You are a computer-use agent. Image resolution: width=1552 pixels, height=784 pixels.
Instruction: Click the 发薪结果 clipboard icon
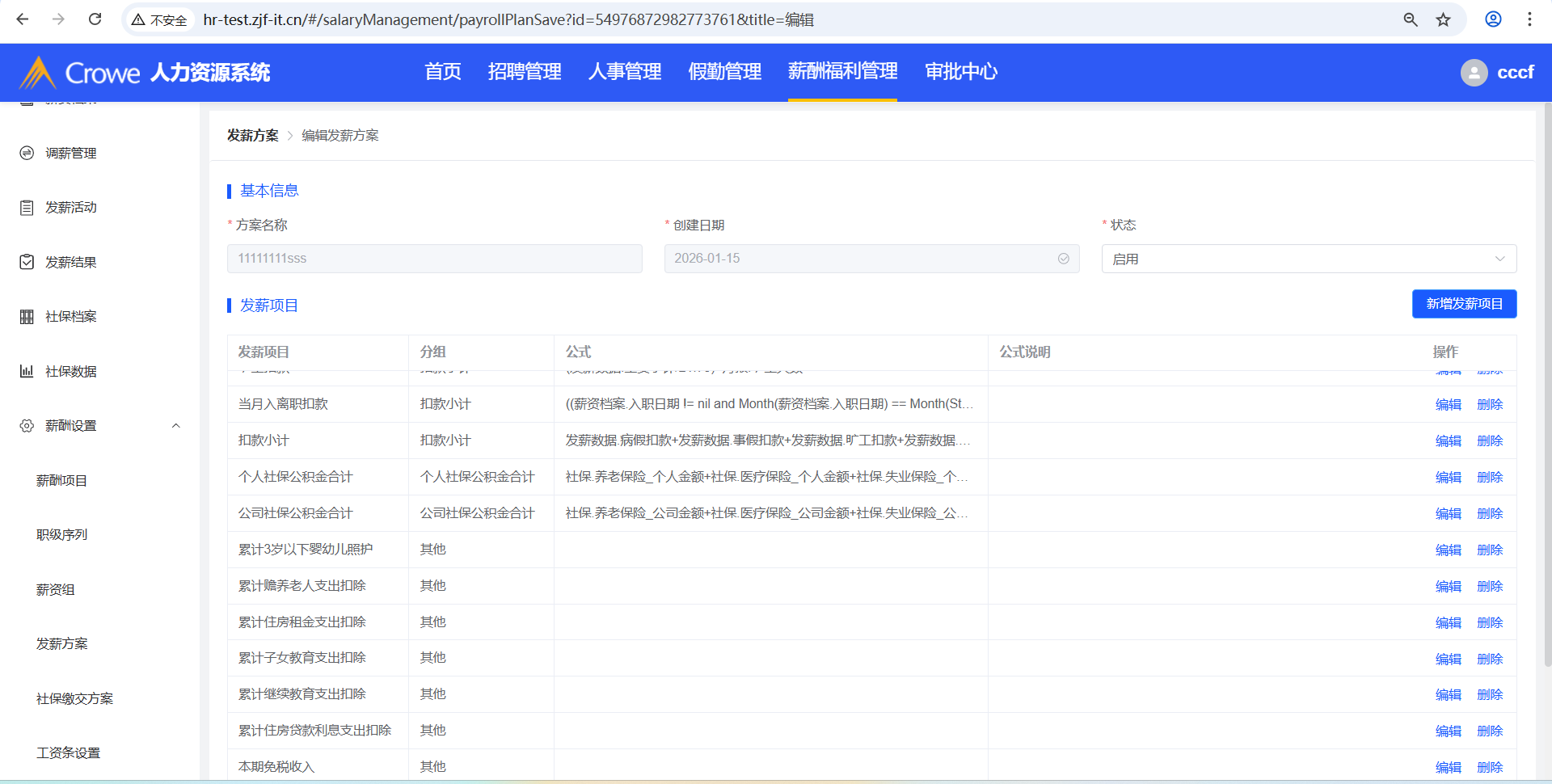[27, 262]
